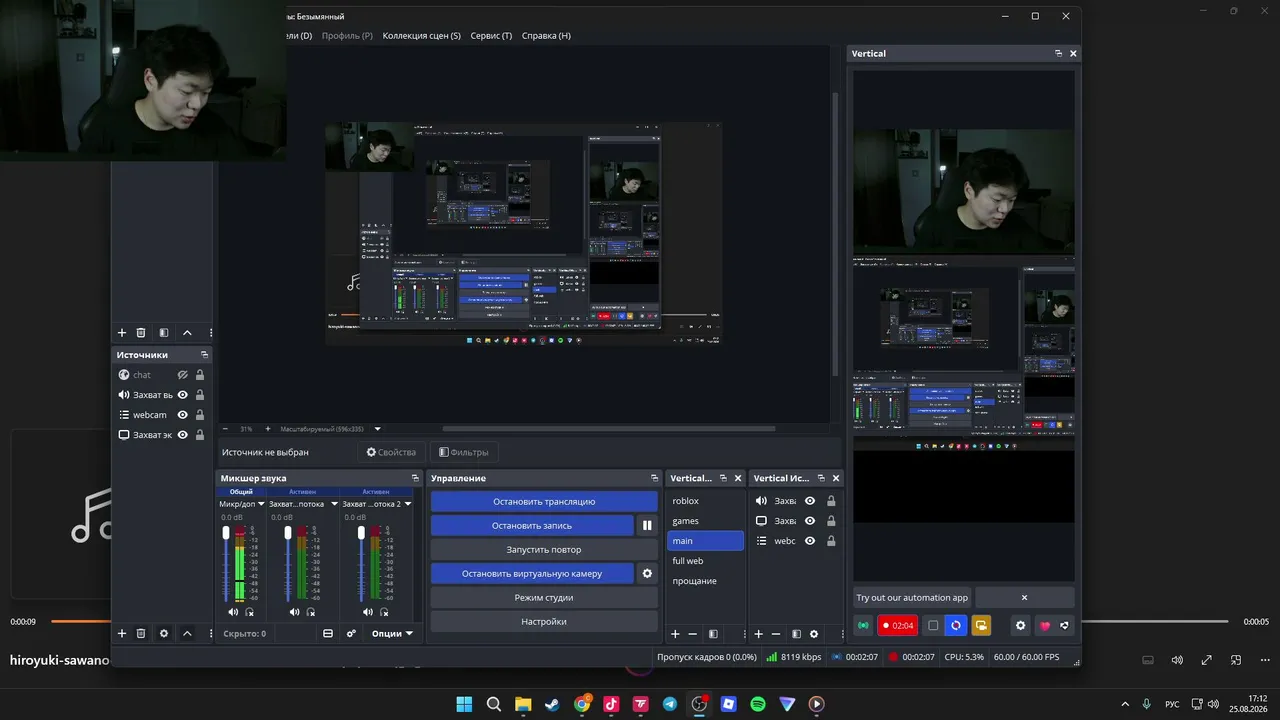Open virtual camera settings gear
Viewport: 1280px width, 720px height.
pyautogui.click(x=647, y=573)
